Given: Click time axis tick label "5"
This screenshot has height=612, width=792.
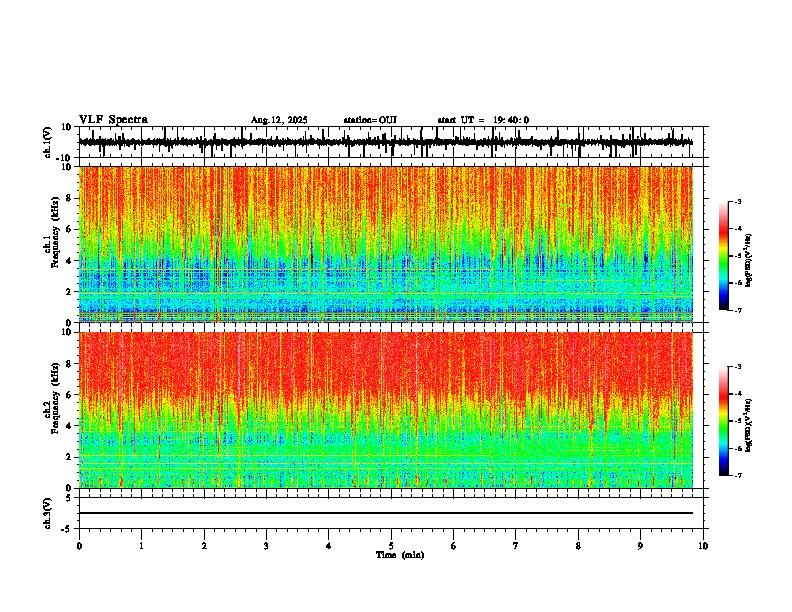Looking at the screenshot, I should click(x=391, y=546).
